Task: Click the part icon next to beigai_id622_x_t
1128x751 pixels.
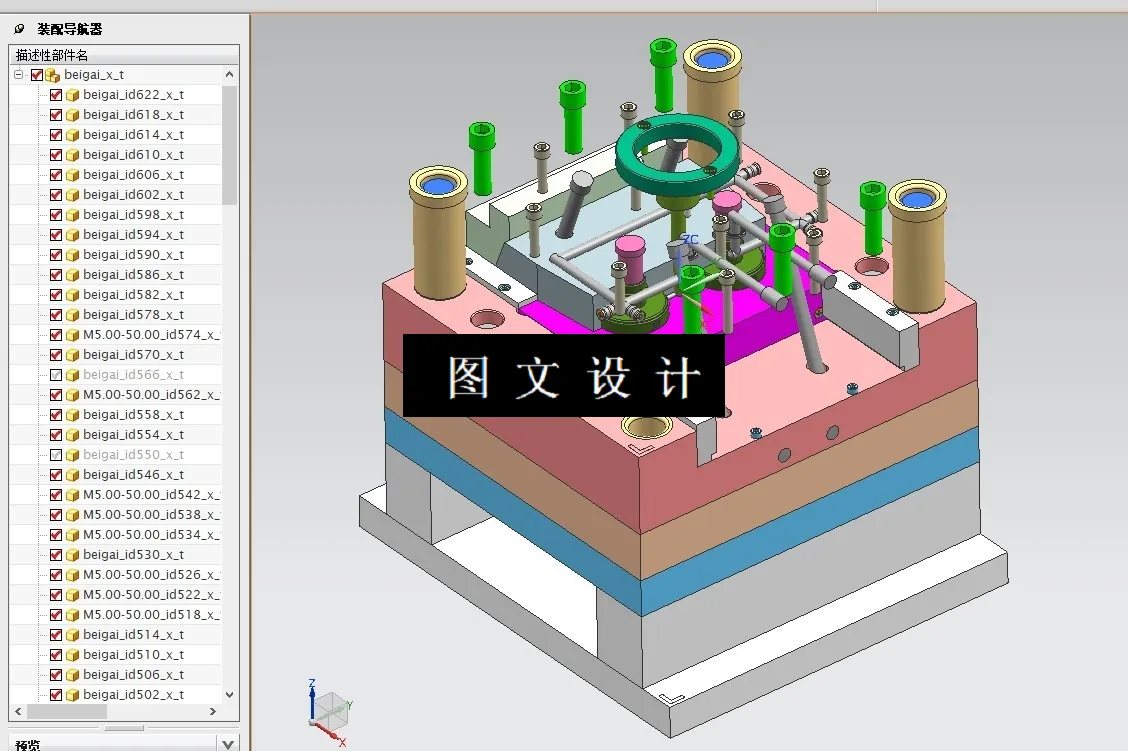Action: tap(71, 94)
